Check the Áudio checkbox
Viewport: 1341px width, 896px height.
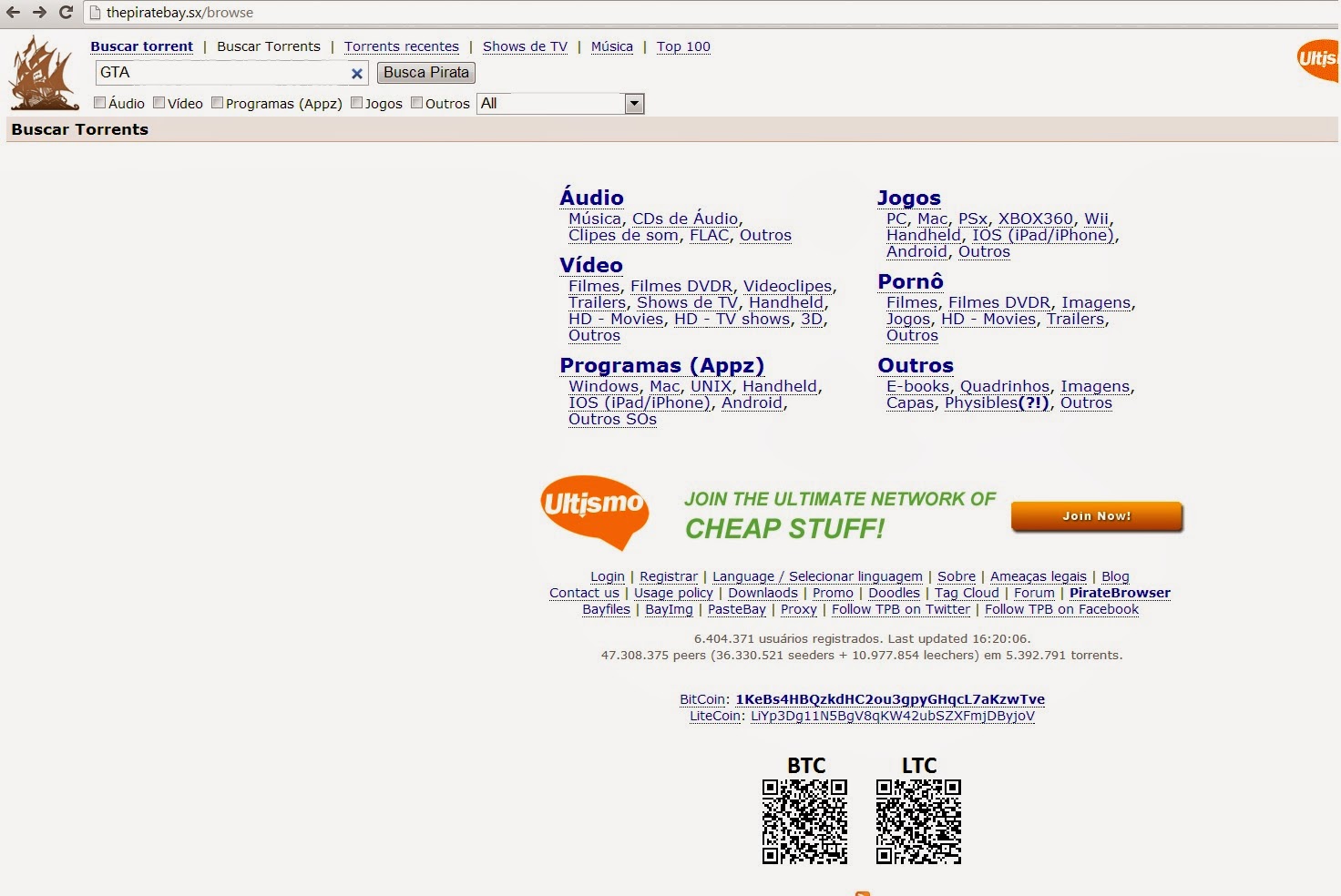(x=100, y=103)
